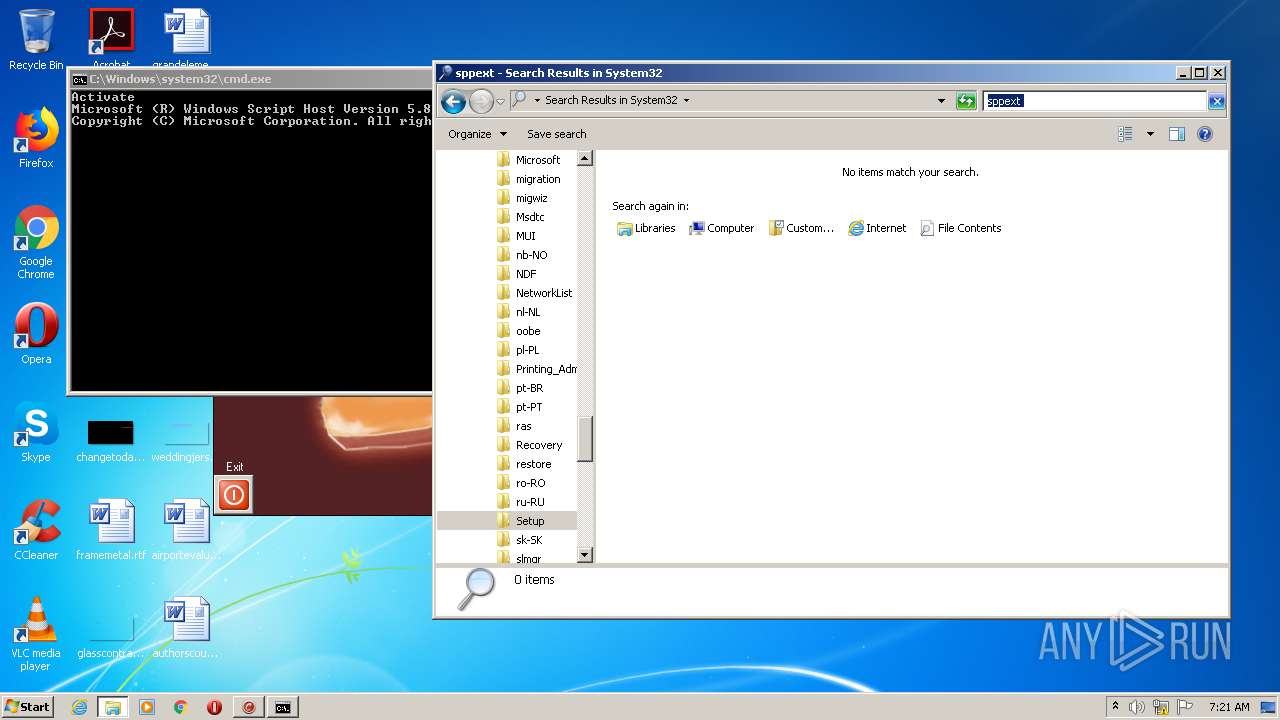The width and height of the screenshot is (1280, 720).
Task: Click the Forward arrow in Explorer
Action: click(481, 101)
